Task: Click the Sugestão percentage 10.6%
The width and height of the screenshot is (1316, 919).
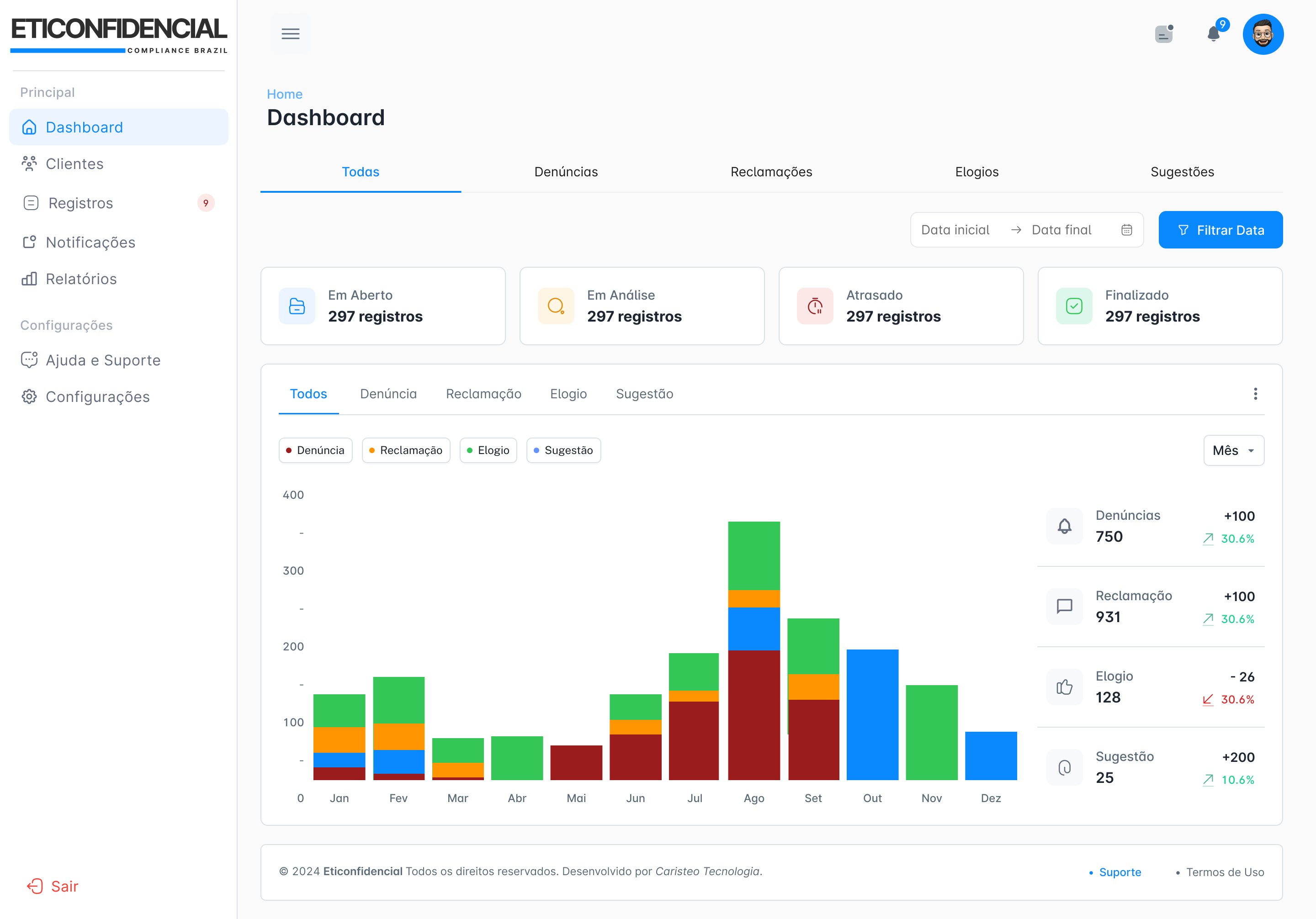Action: coord(1237,780)
